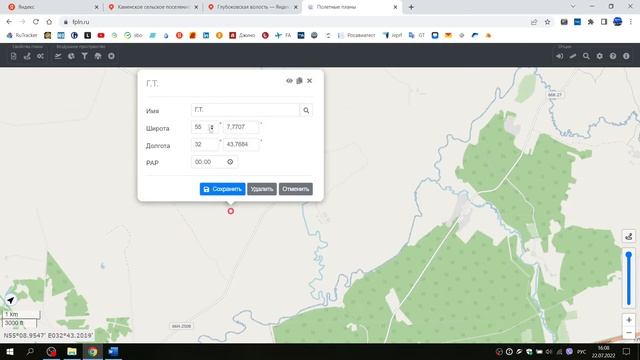This screenshot has width=640, height=360.
Task: Go to browser home page
Action: click(49, 22)
